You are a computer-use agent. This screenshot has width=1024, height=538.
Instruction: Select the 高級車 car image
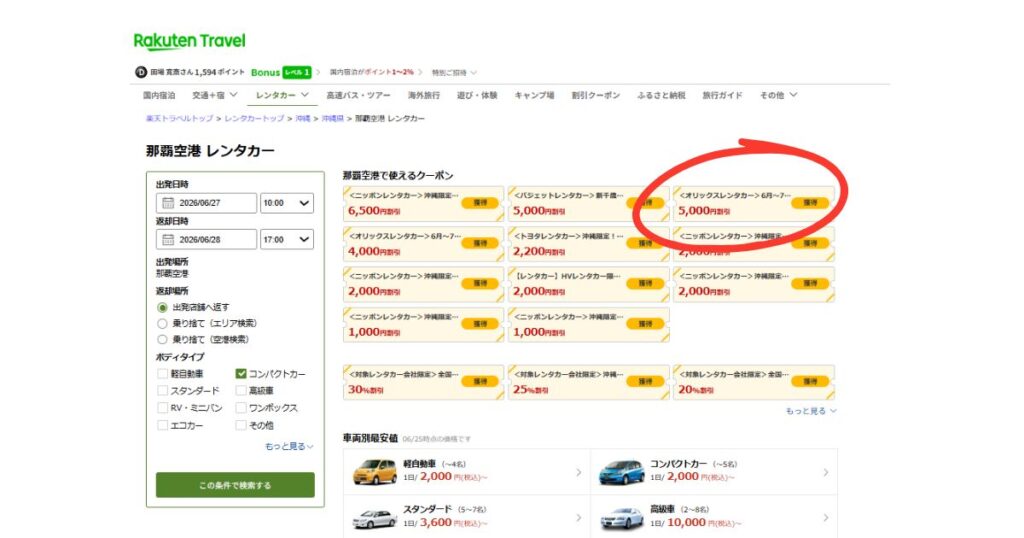coord(622,518)
